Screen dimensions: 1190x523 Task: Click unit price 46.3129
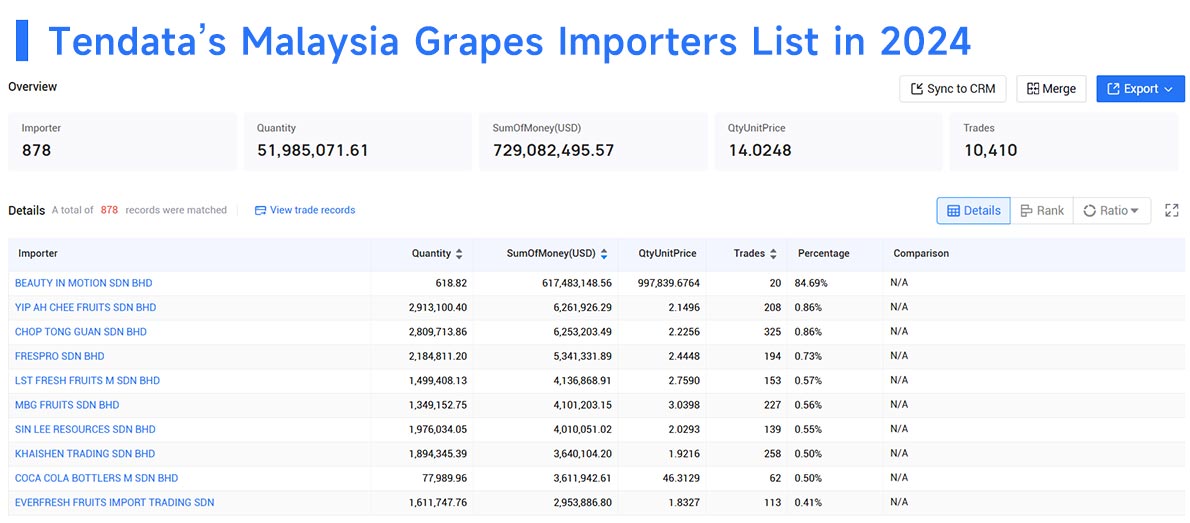682,477
